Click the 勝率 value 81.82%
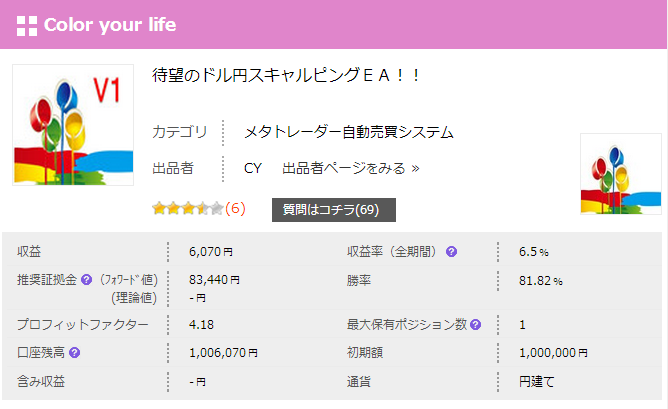Viewport: 668px width, 409px height. 541,281
